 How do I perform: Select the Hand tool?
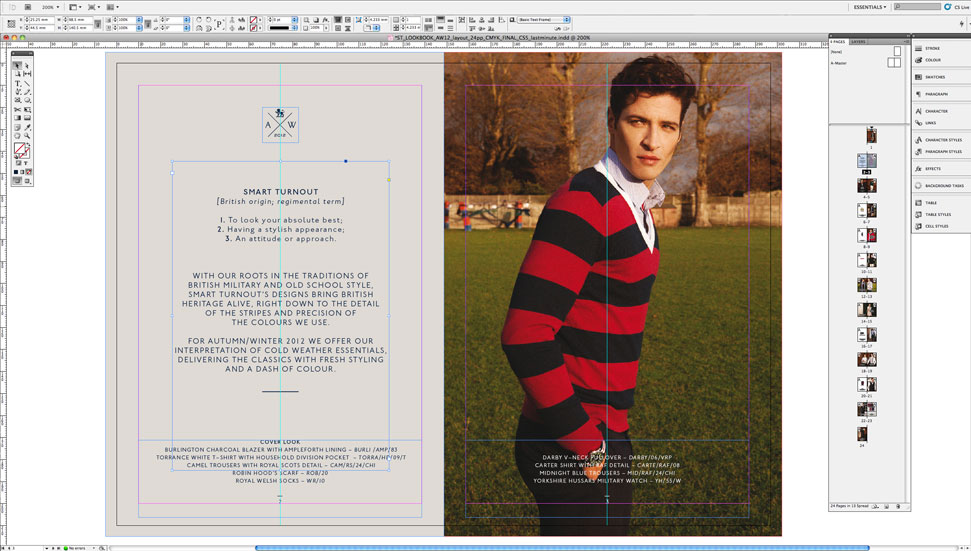click(17, 136)
